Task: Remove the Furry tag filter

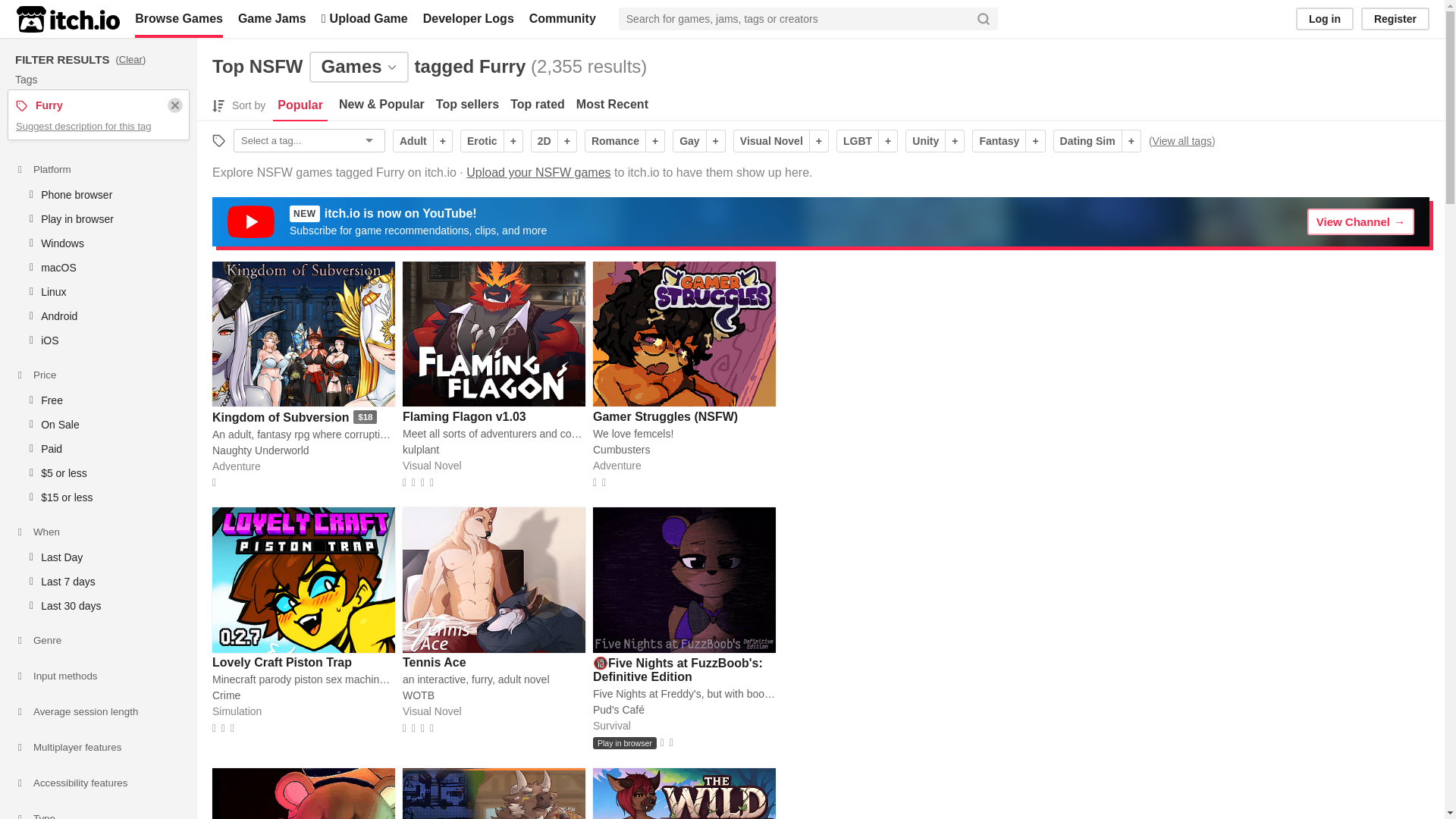Action: pyautogui.click(x=175, y=105)
